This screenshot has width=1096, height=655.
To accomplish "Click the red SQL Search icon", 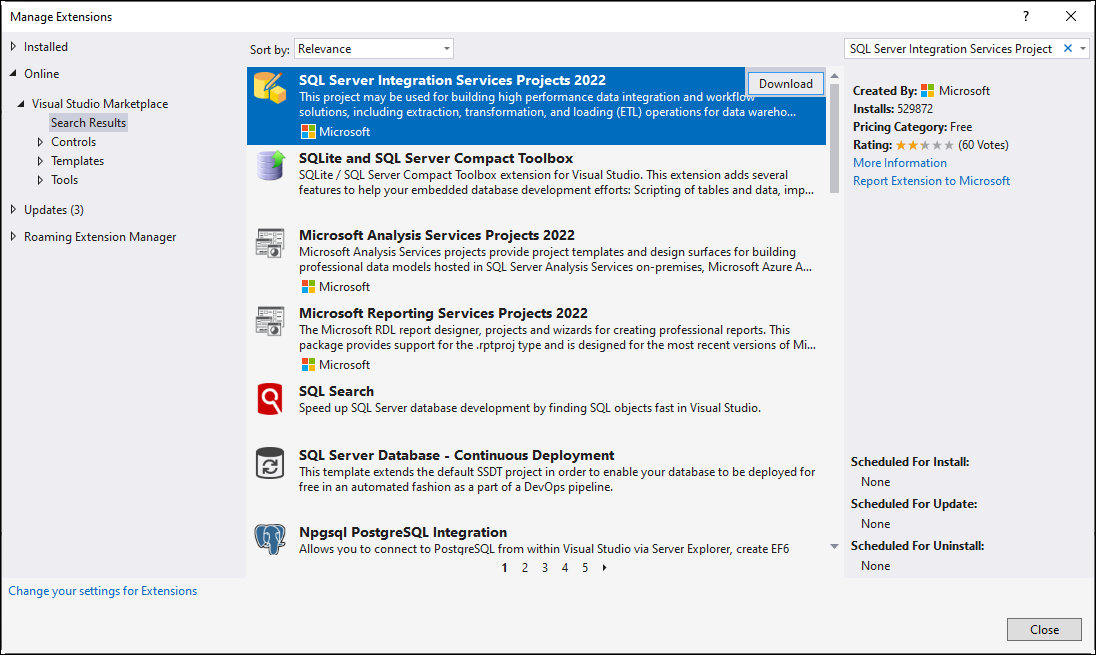I will (270, 399).
